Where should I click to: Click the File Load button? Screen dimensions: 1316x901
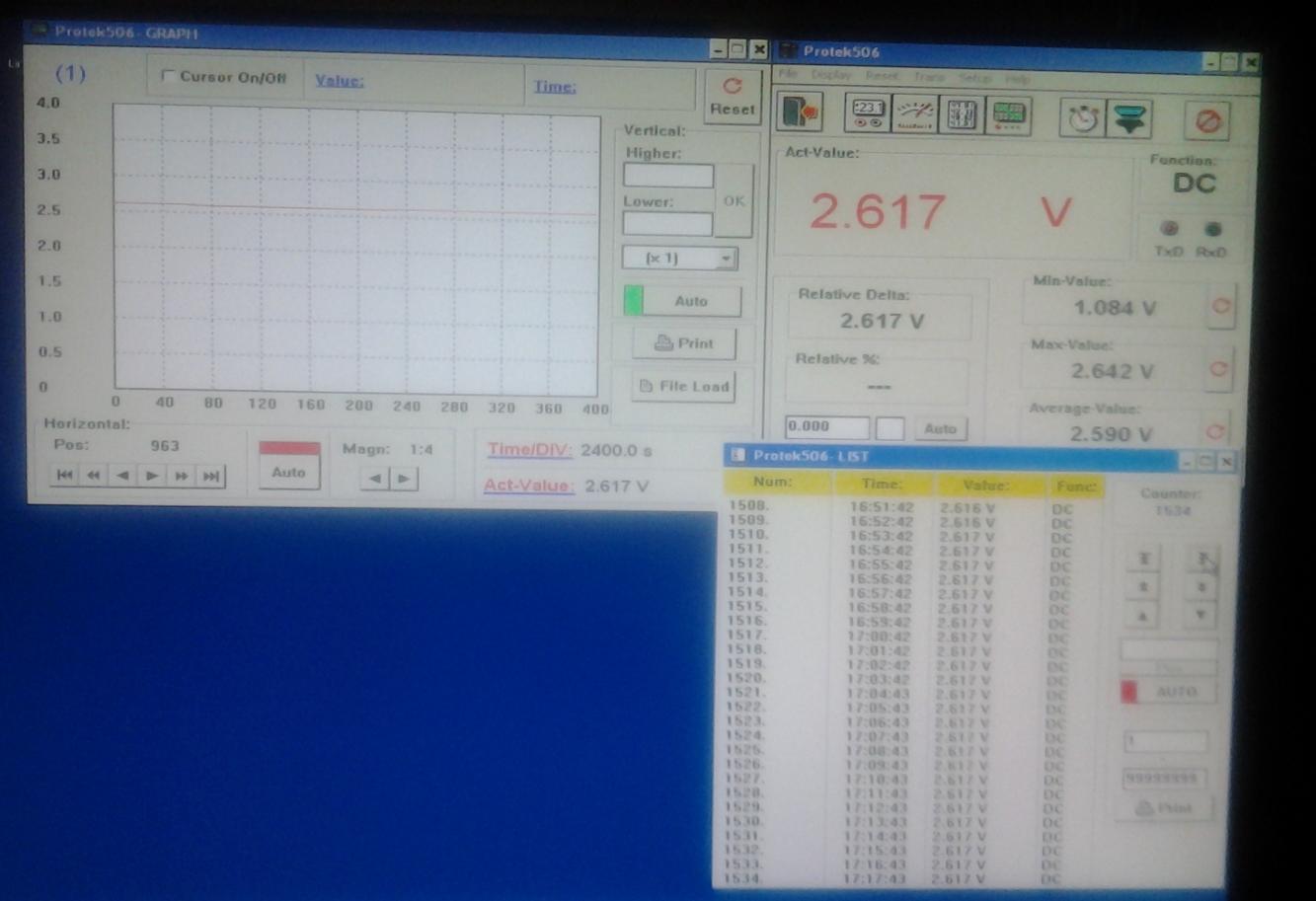(684, 386)
